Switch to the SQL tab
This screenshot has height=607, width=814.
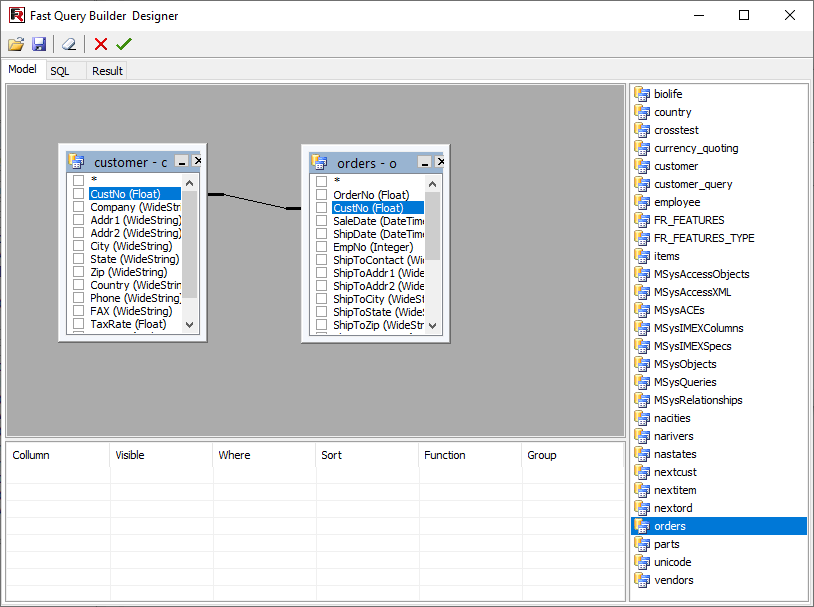(60, 71)
